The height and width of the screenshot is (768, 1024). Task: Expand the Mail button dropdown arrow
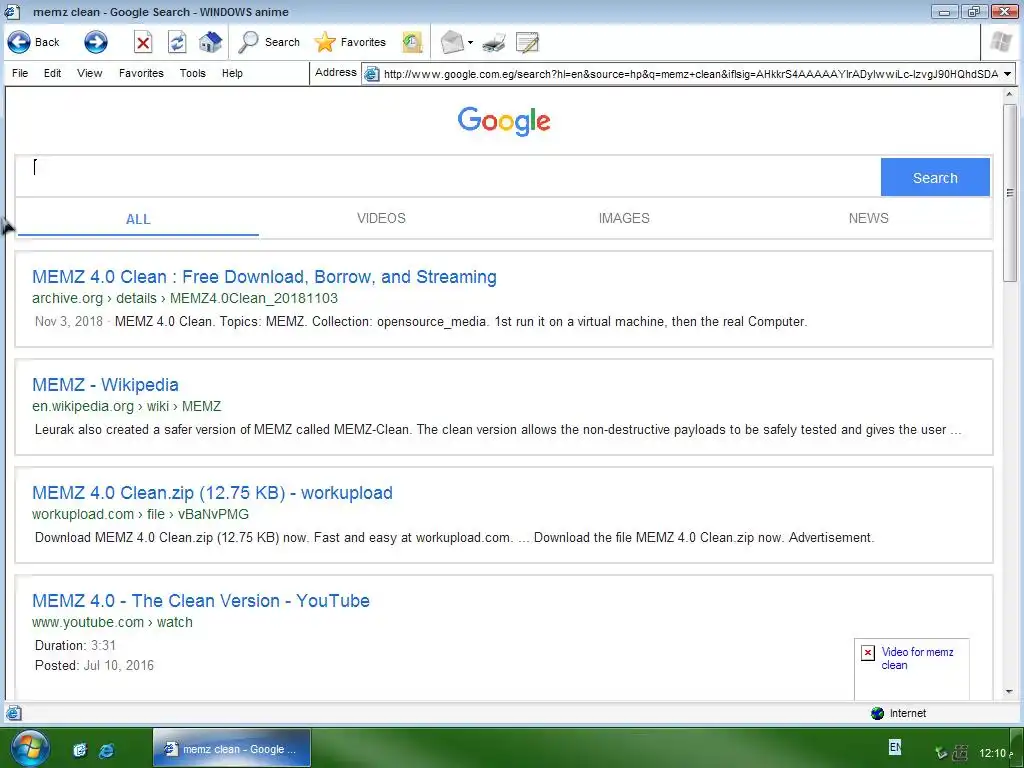tap(470, 42)
